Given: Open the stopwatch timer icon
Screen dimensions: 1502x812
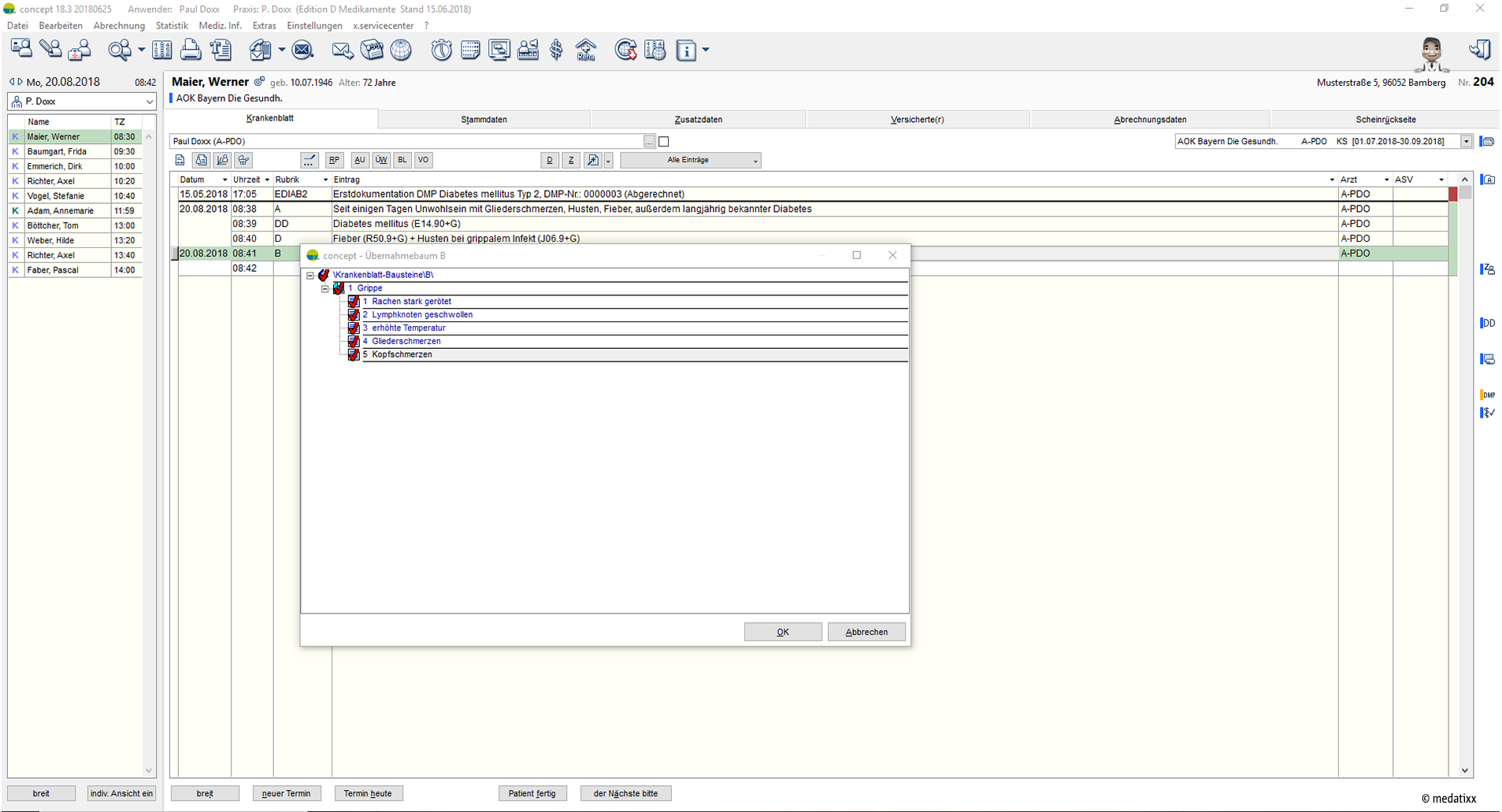Looking at the screenshot, I should (441, 50).
